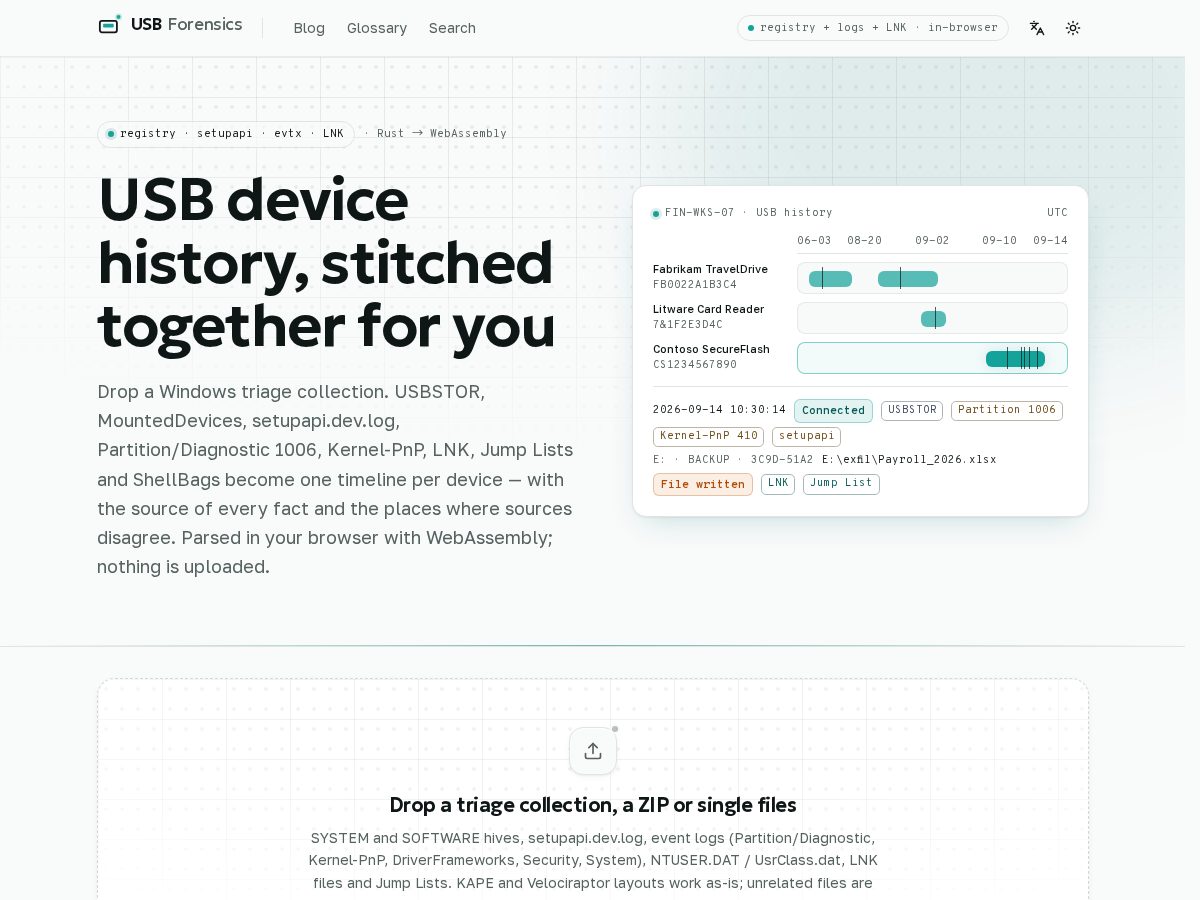Image resolution: width=1200 pixels, height=900 pixels.
Task: Click the '09-10' date axis label
Action: pos(999,241)
